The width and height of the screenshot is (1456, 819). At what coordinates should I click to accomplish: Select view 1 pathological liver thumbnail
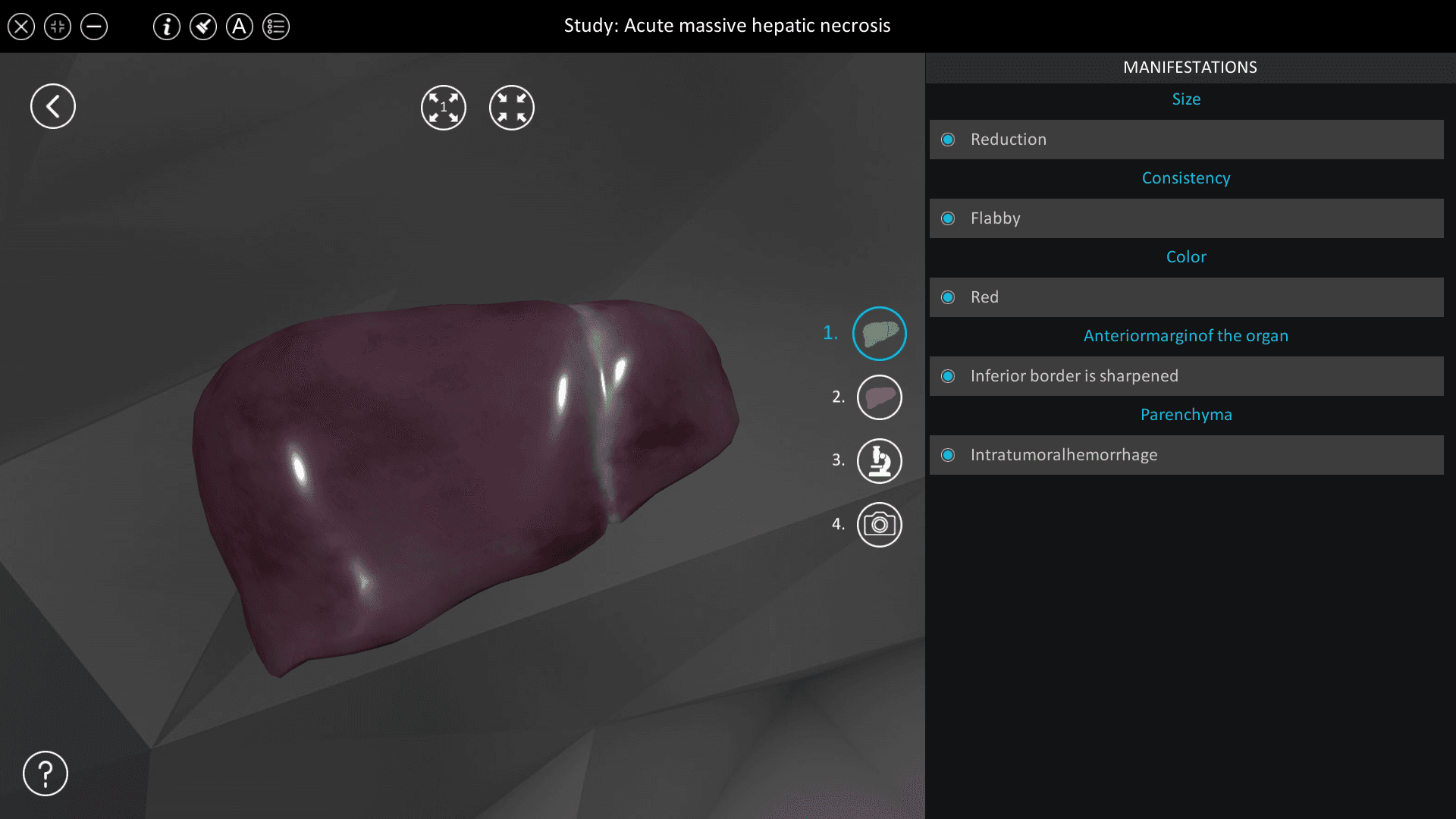tap(880, 334)
